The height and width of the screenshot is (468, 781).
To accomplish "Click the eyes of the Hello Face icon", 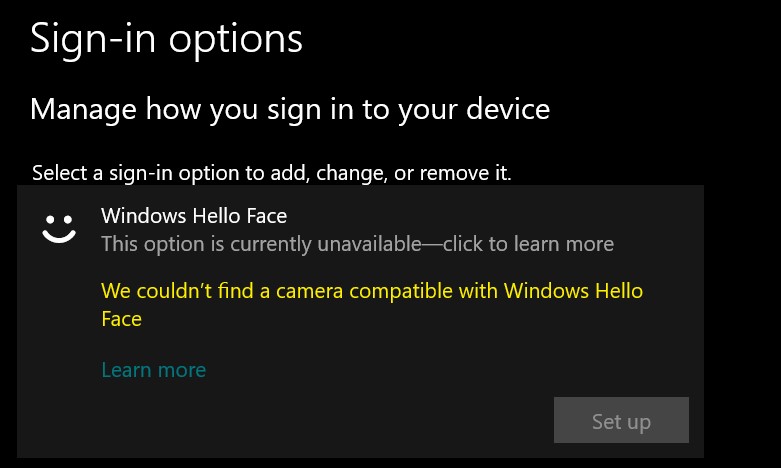I will click(x=59, y=219).
